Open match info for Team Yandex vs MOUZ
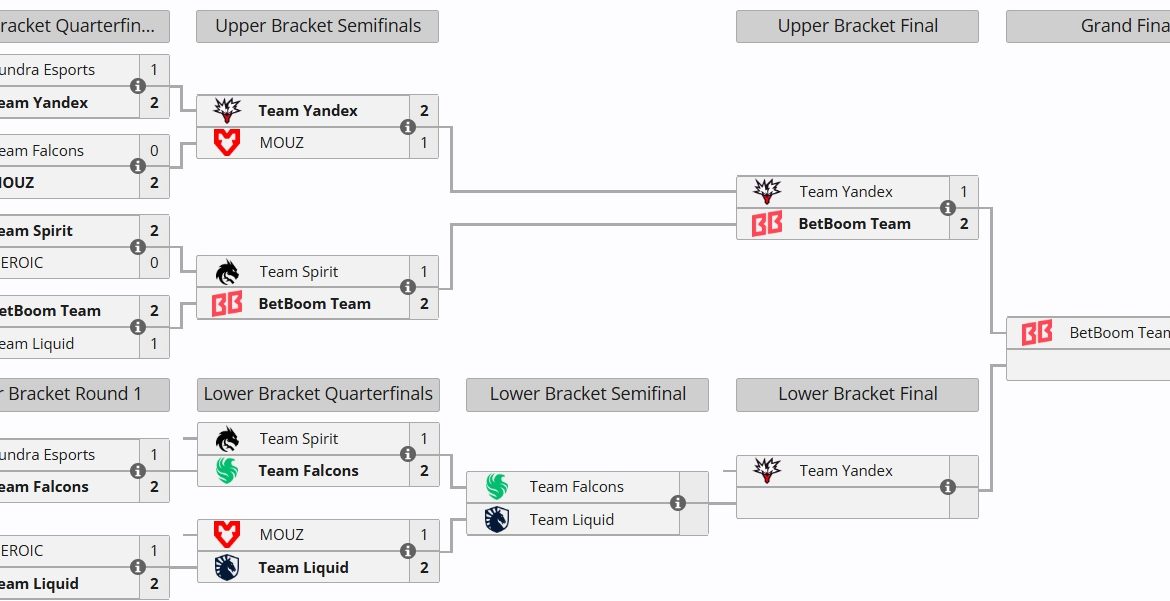Viewport: 1170px width, 601px height. pyautogui.click(x=408, y=127)
